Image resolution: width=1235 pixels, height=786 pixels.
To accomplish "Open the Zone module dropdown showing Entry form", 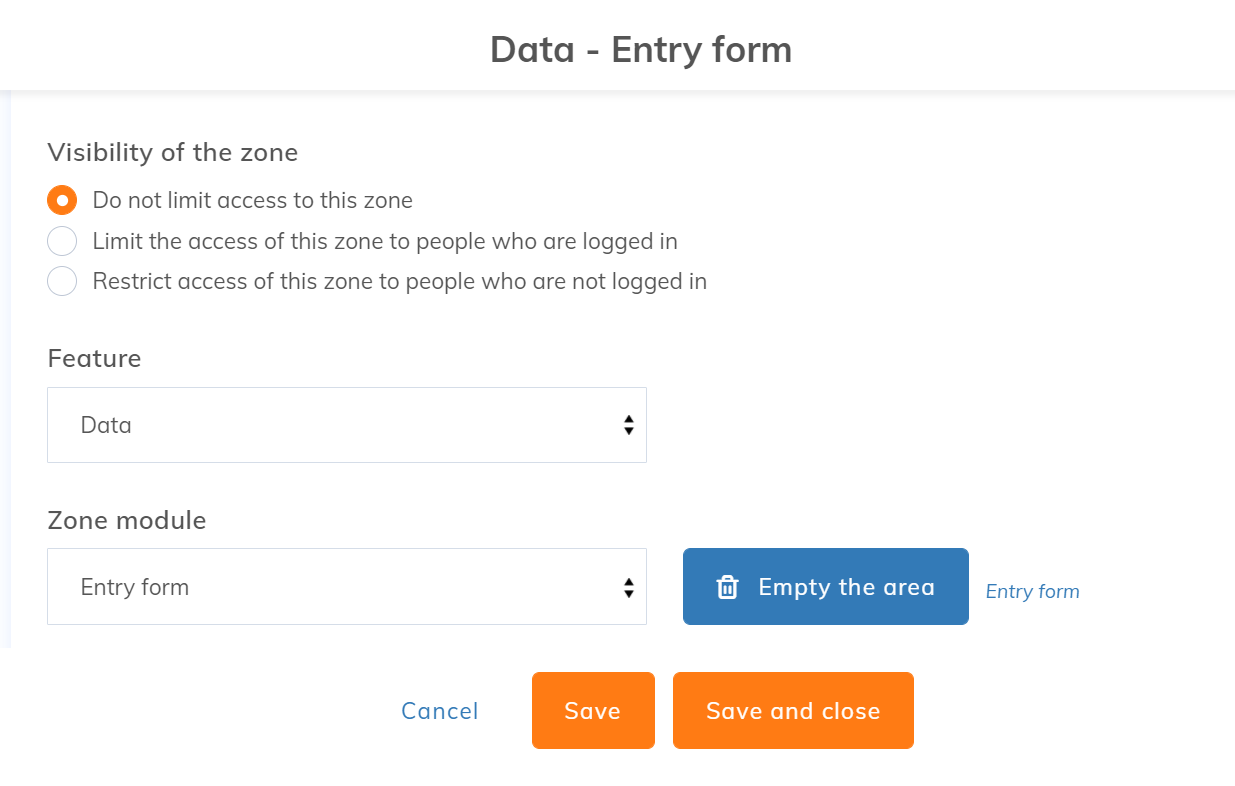I will click(x=346, y=587).
